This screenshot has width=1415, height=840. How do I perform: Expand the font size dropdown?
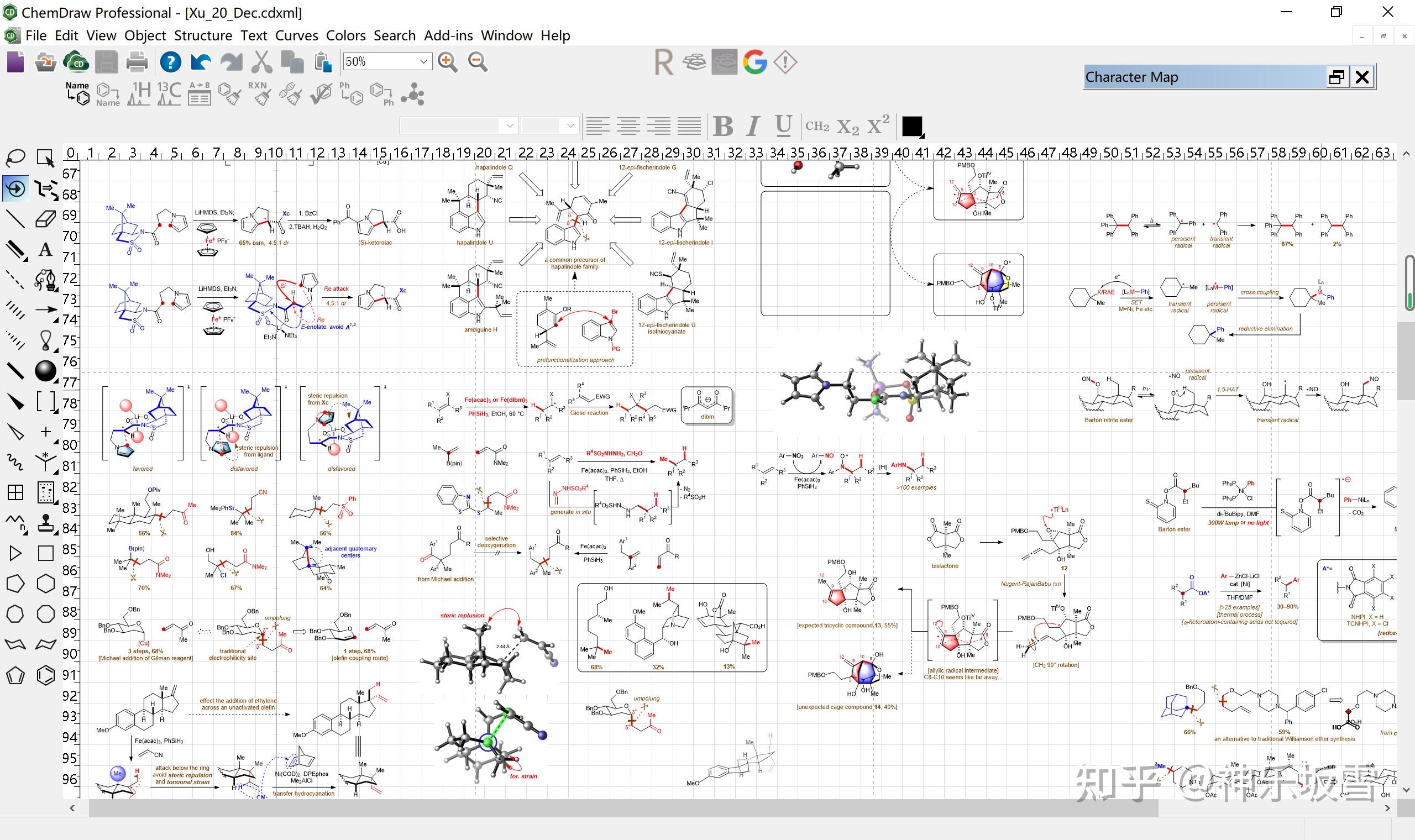coord(570,125)
